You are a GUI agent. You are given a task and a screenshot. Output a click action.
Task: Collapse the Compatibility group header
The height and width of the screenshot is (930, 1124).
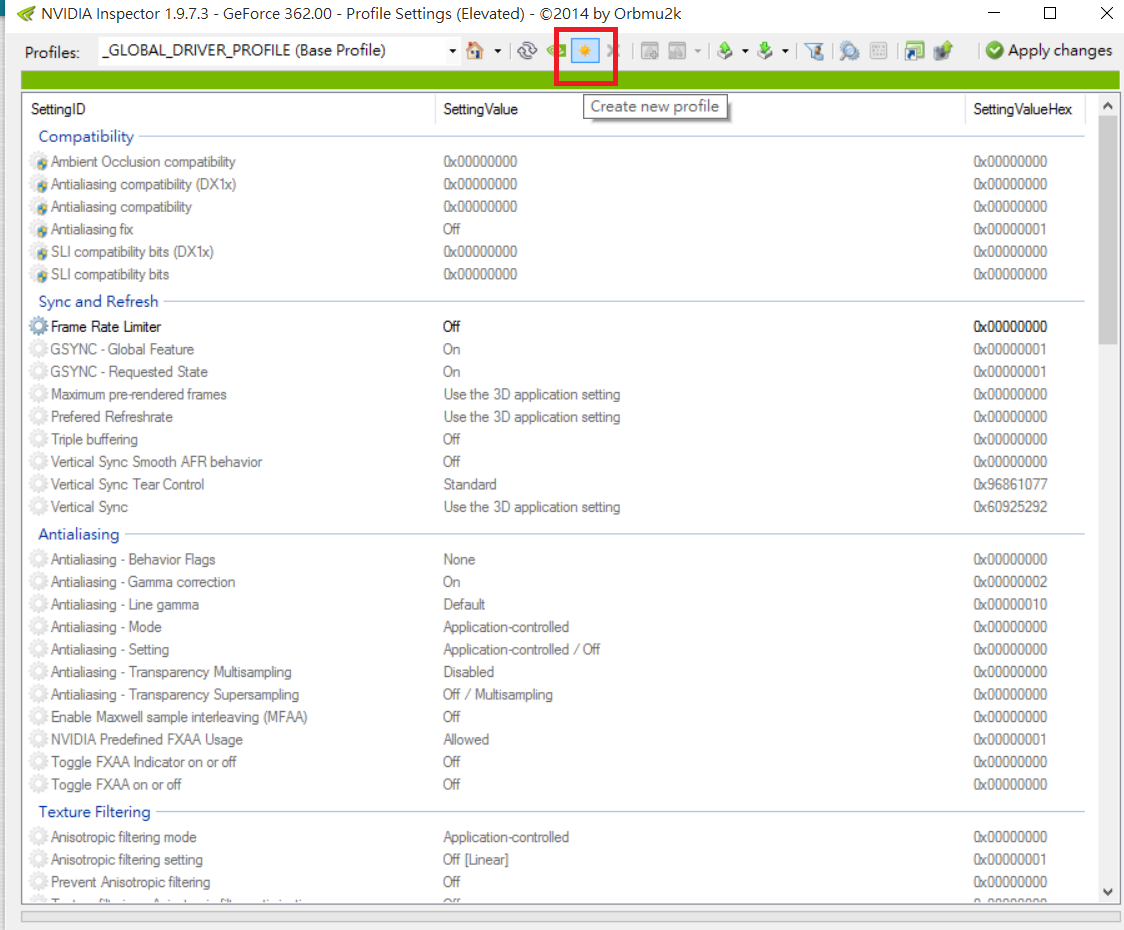tap(86, 136)
